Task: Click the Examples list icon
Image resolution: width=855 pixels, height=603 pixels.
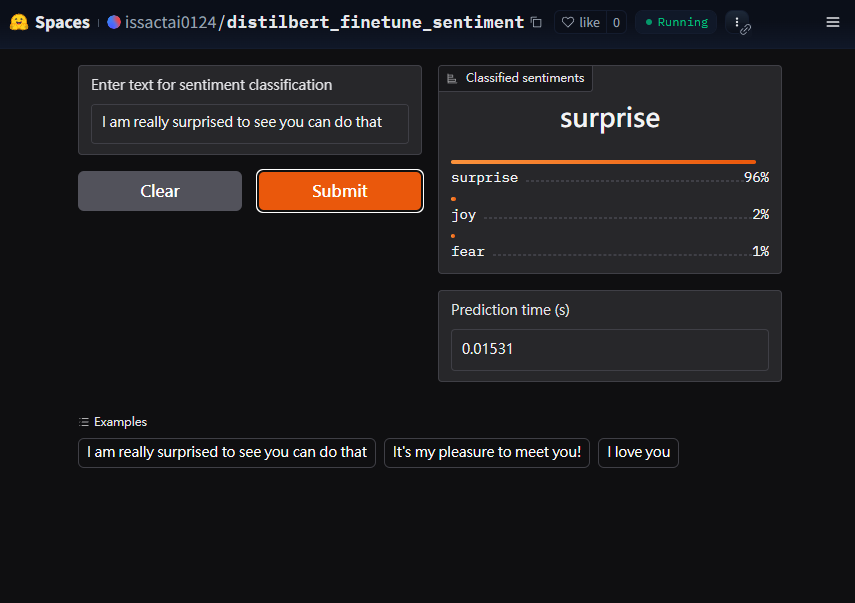Action: pos(84,422)
